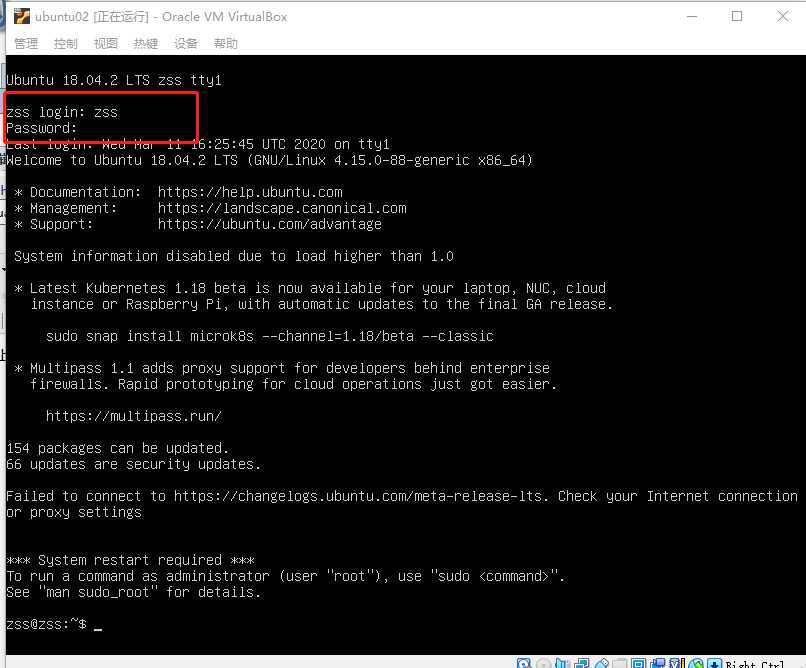The image size is (806, 668).
Task: Click the USB devices status icon
Action: (601, 663)
